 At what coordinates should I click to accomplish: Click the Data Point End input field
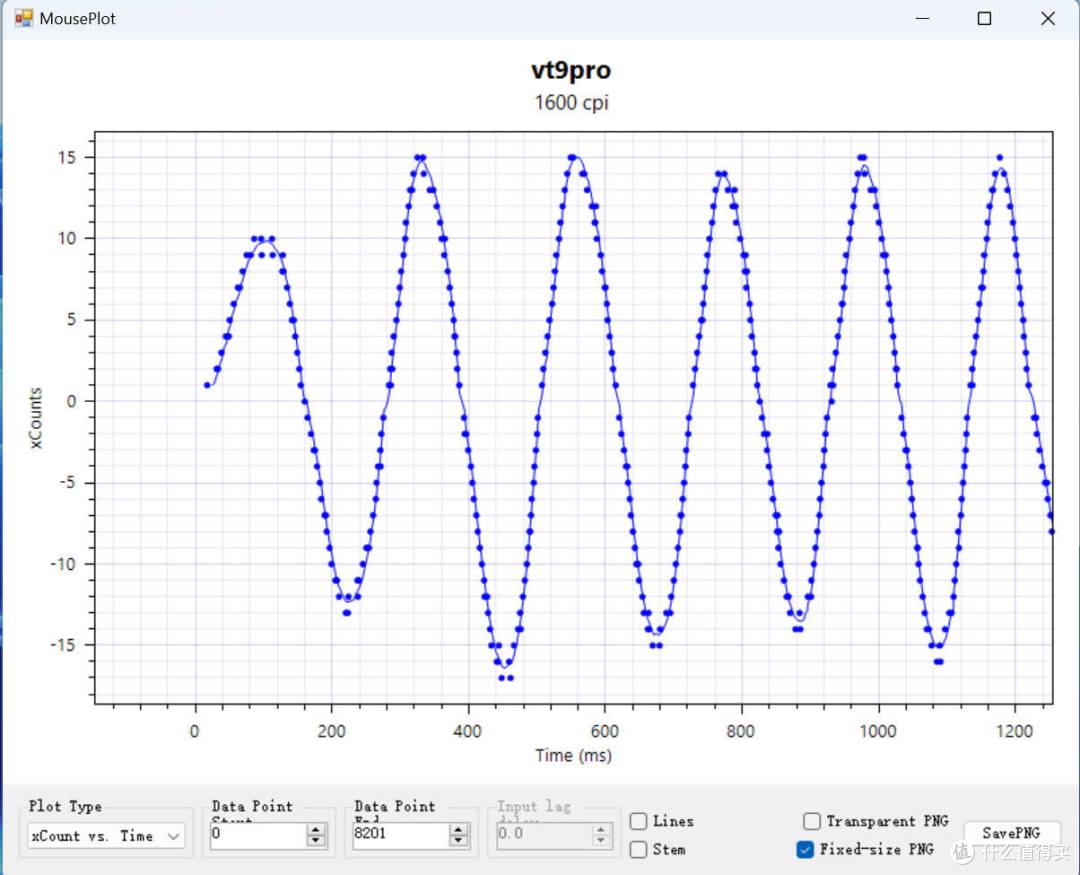[x=401, y=835]
